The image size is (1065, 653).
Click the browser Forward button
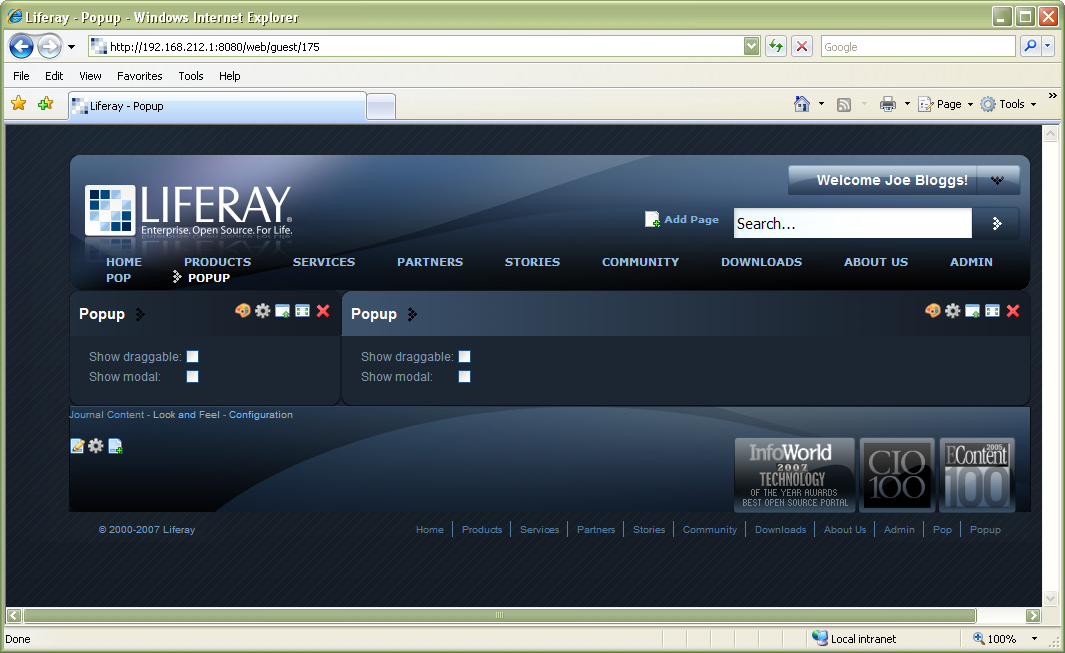tap(49, 47)
